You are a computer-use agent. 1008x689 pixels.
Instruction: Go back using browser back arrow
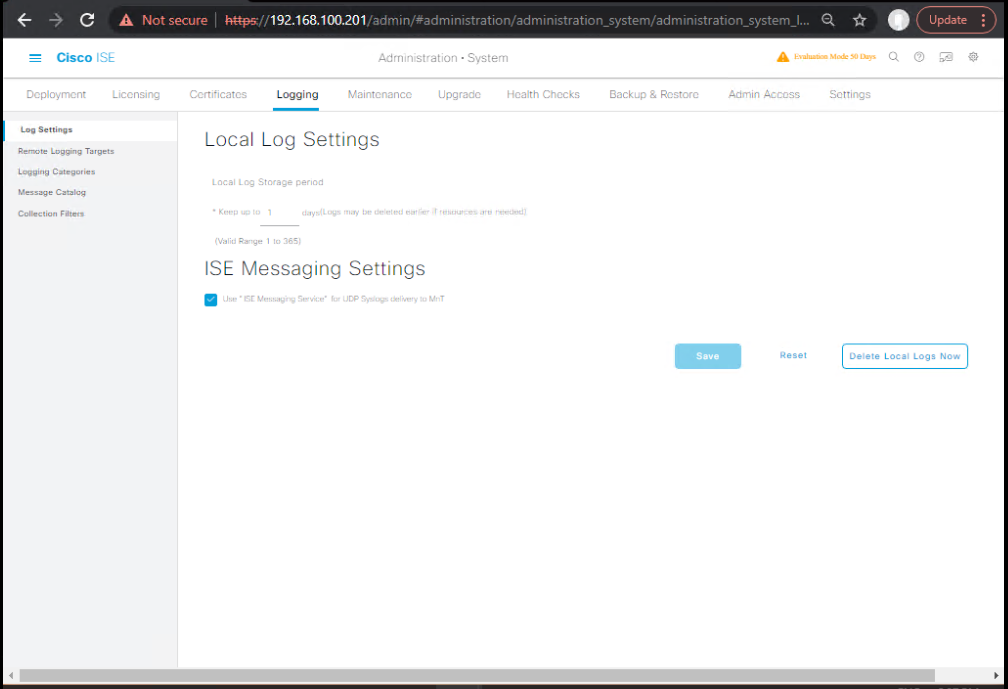point(25,20)
